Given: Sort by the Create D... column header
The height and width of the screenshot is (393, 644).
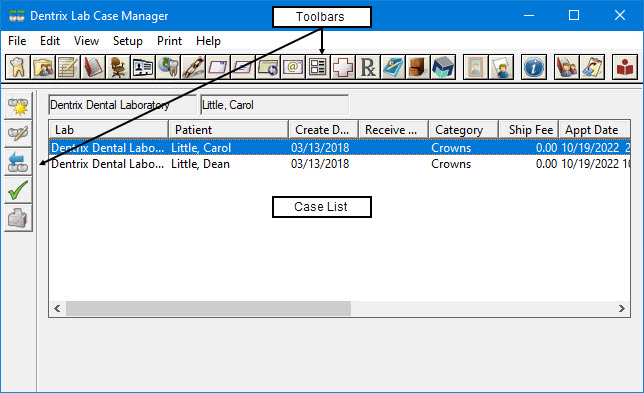Looking at the screenshot, I should [324, 130].
